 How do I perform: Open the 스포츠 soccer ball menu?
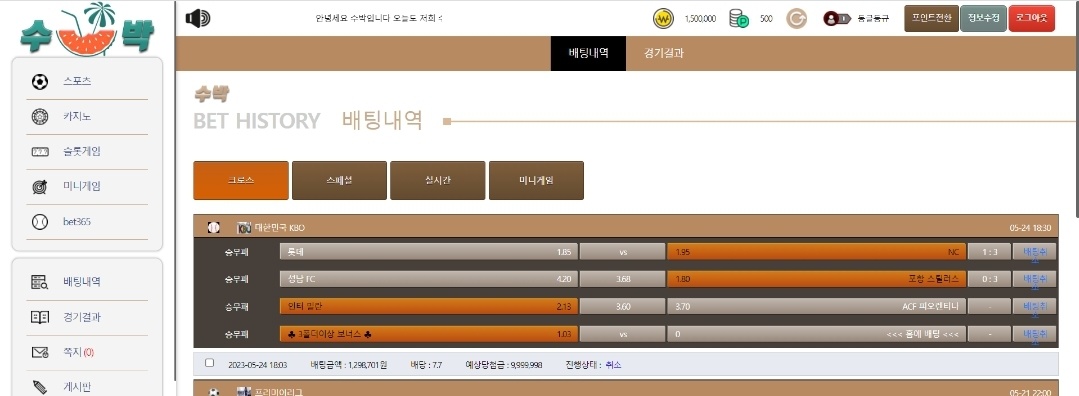tap(40, 82)
